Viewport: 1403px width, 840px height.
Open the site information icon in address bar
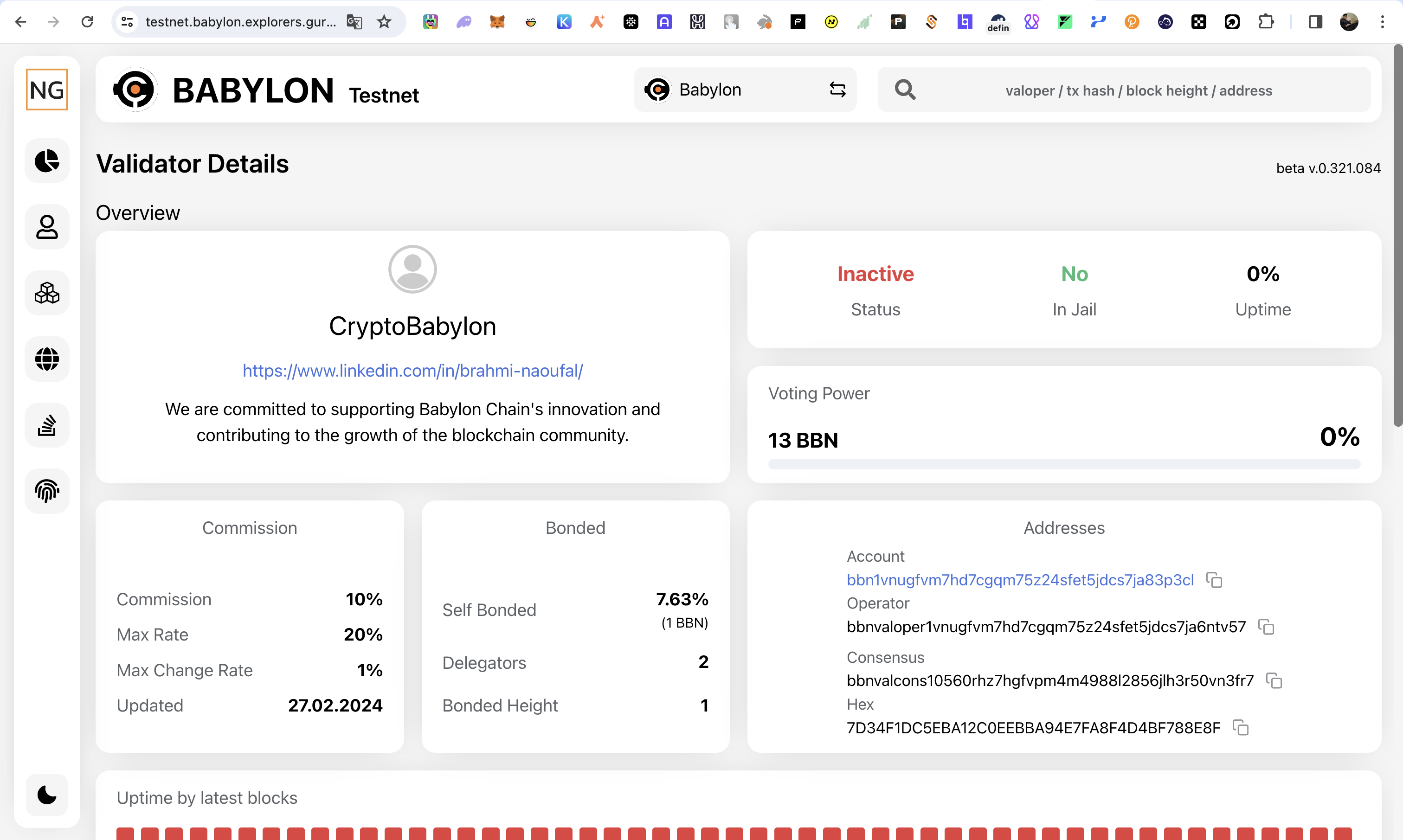coord(128,21)
